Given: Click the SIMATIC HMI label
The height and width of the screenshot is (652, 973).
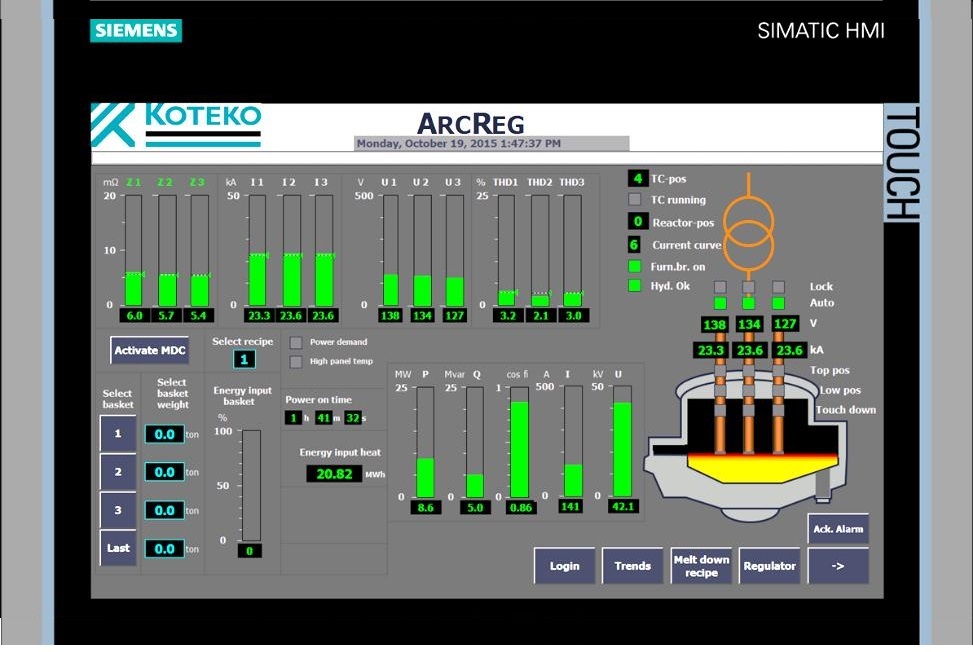Looking at the screenshot, I should 821,31.
